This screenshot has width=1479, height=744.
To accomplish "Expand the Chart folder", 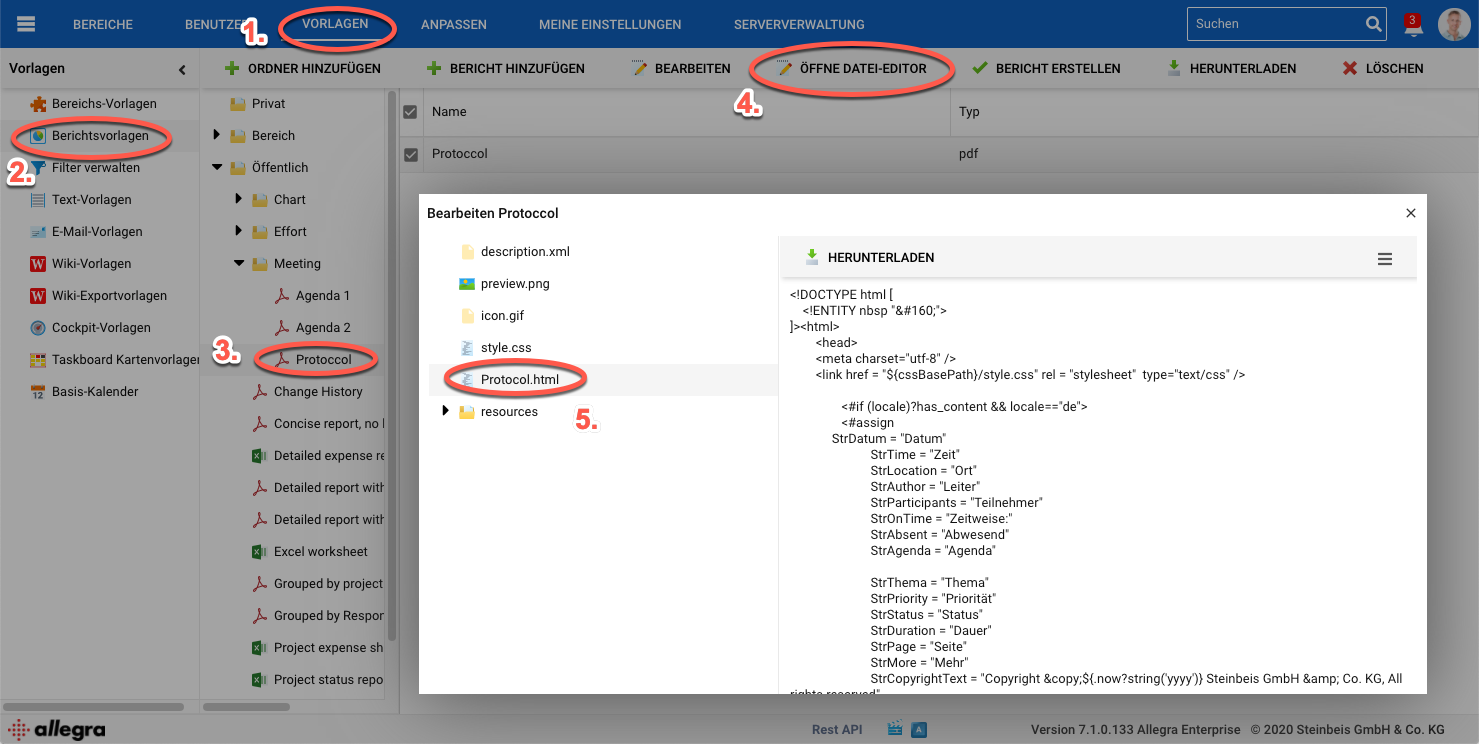I will (239, 199).
